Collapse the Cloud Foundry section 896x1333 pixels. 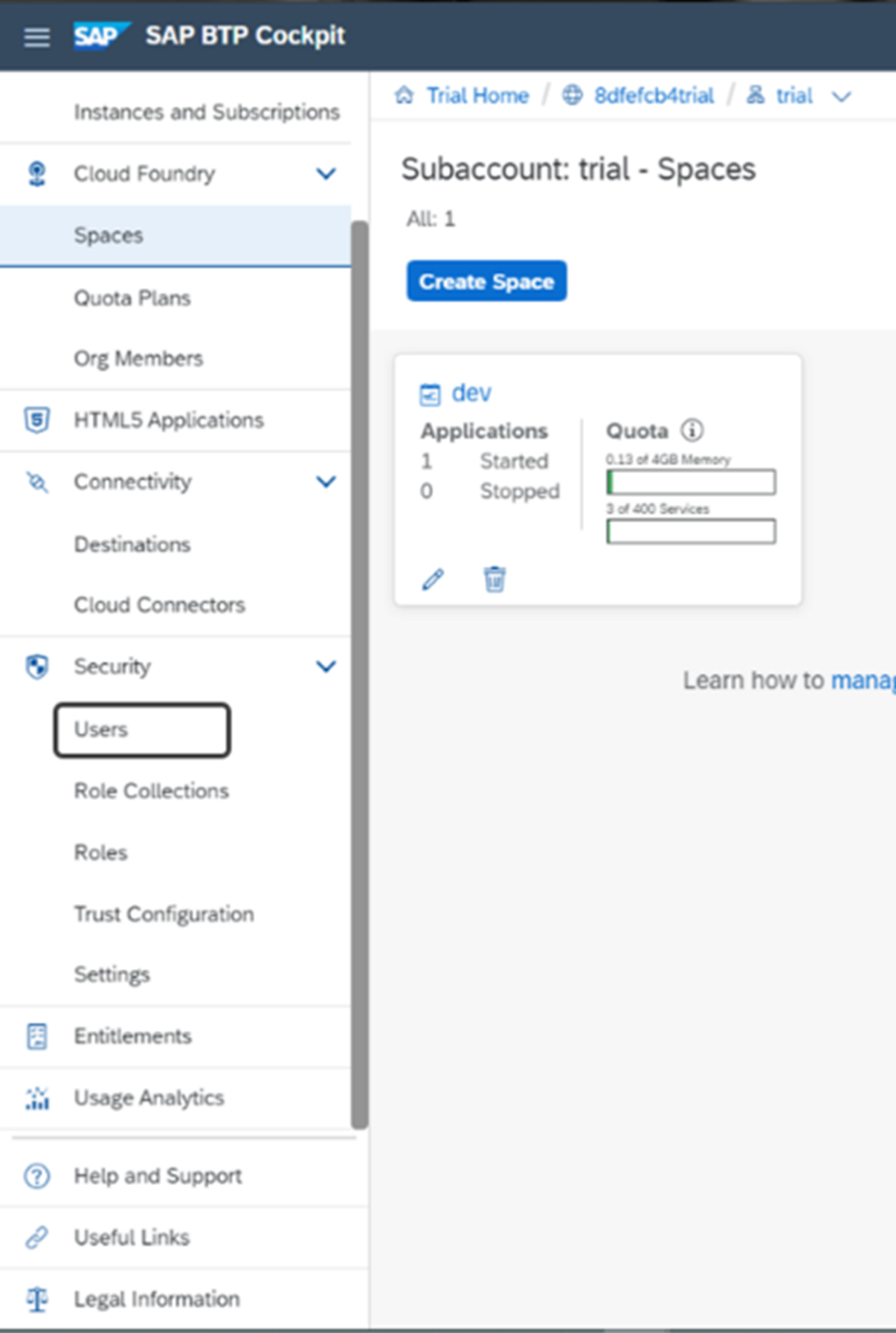tap(326, 174)
